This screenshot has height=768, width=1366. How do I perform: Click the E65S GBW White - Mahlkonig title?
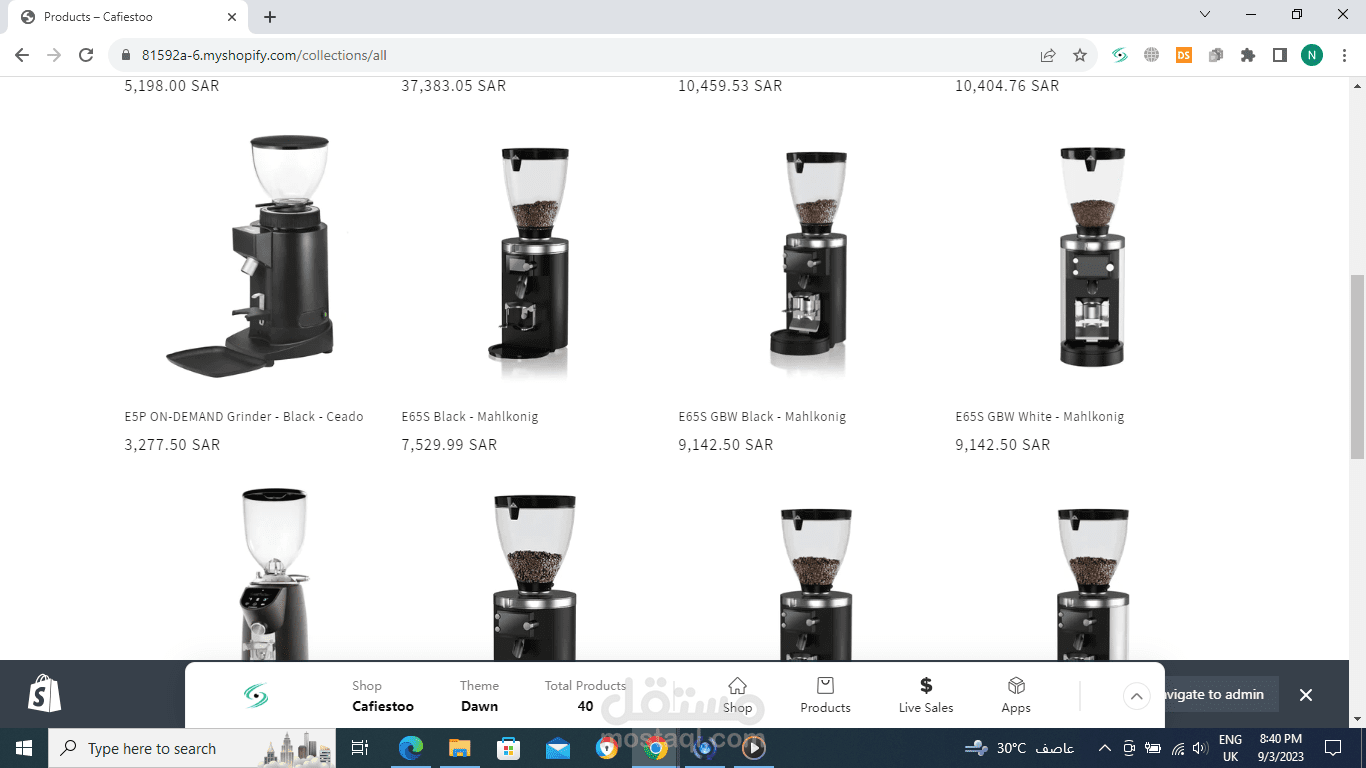tap(1040, 416)
